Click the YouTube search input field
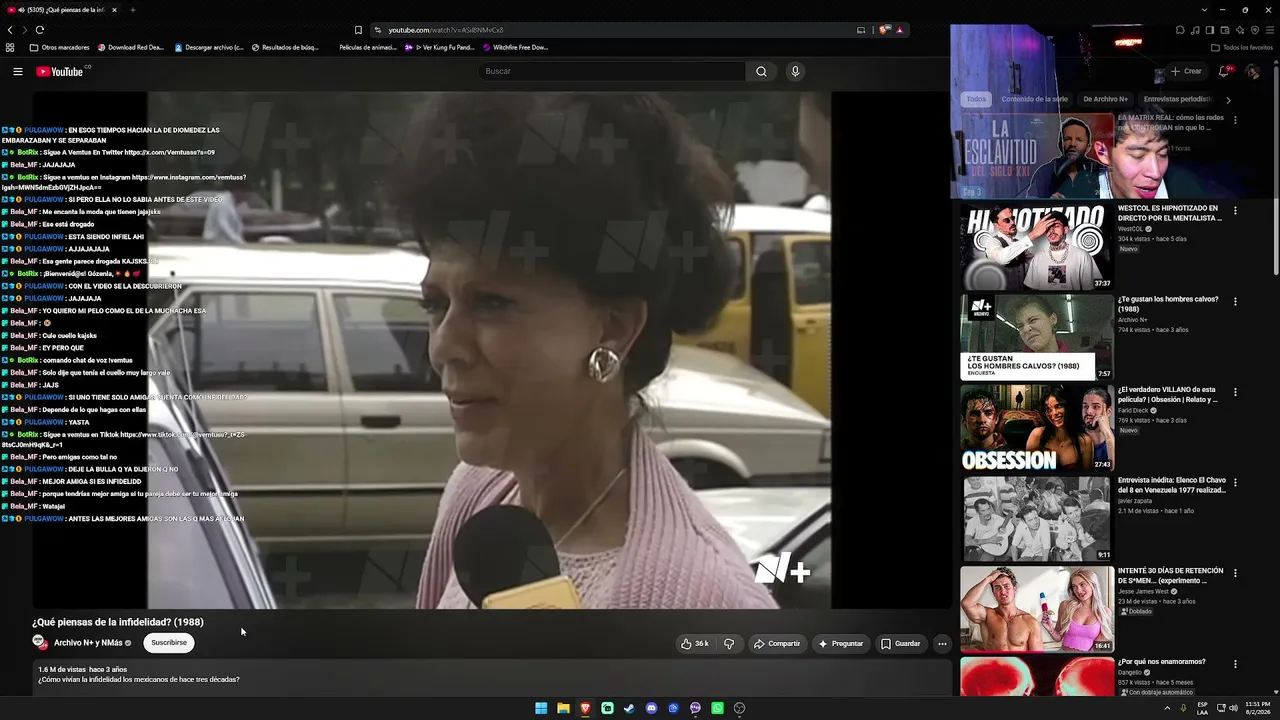This screenshot has height=720, width=1280. (611, 71)
